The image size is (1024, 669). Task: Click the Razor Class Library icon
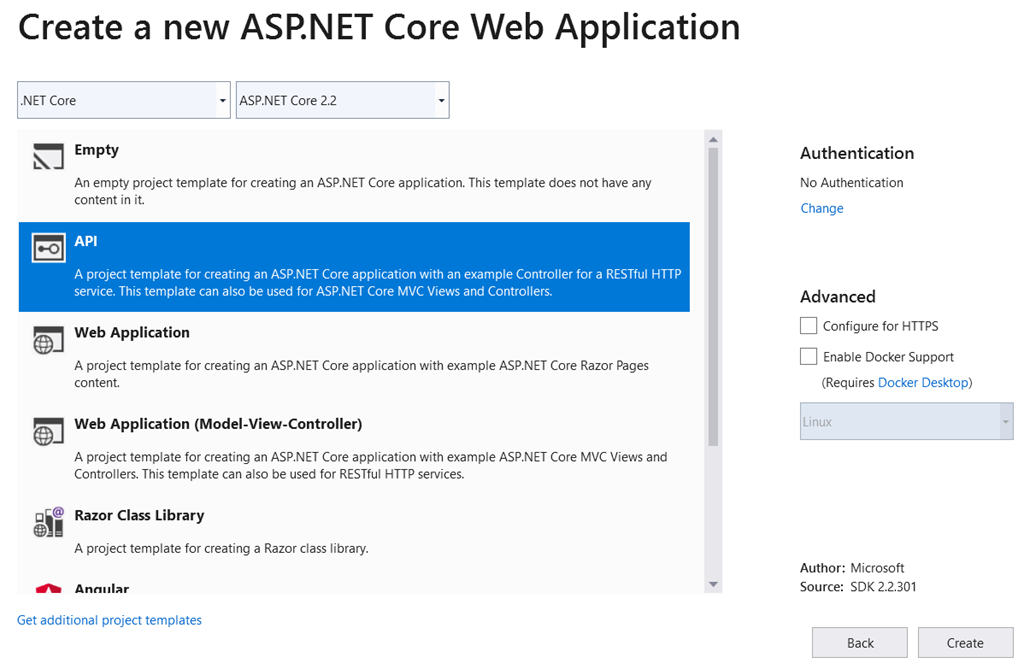click(x=48, y=521)
